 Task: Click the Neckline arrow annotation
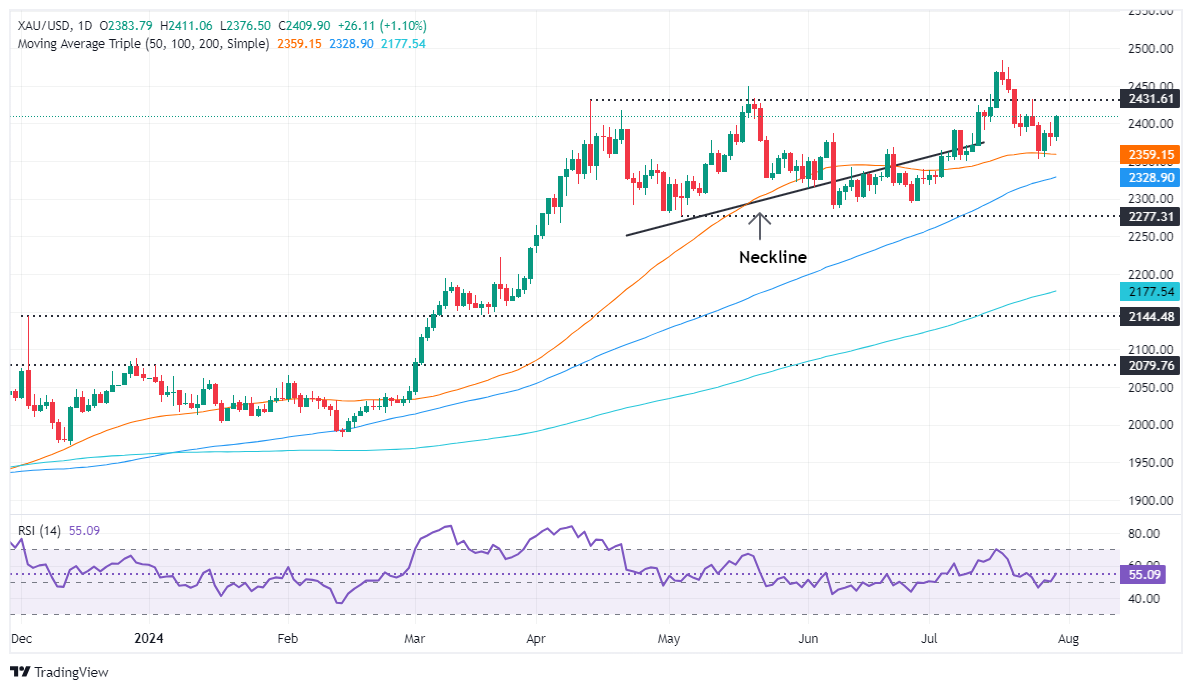tap(759, 226)
